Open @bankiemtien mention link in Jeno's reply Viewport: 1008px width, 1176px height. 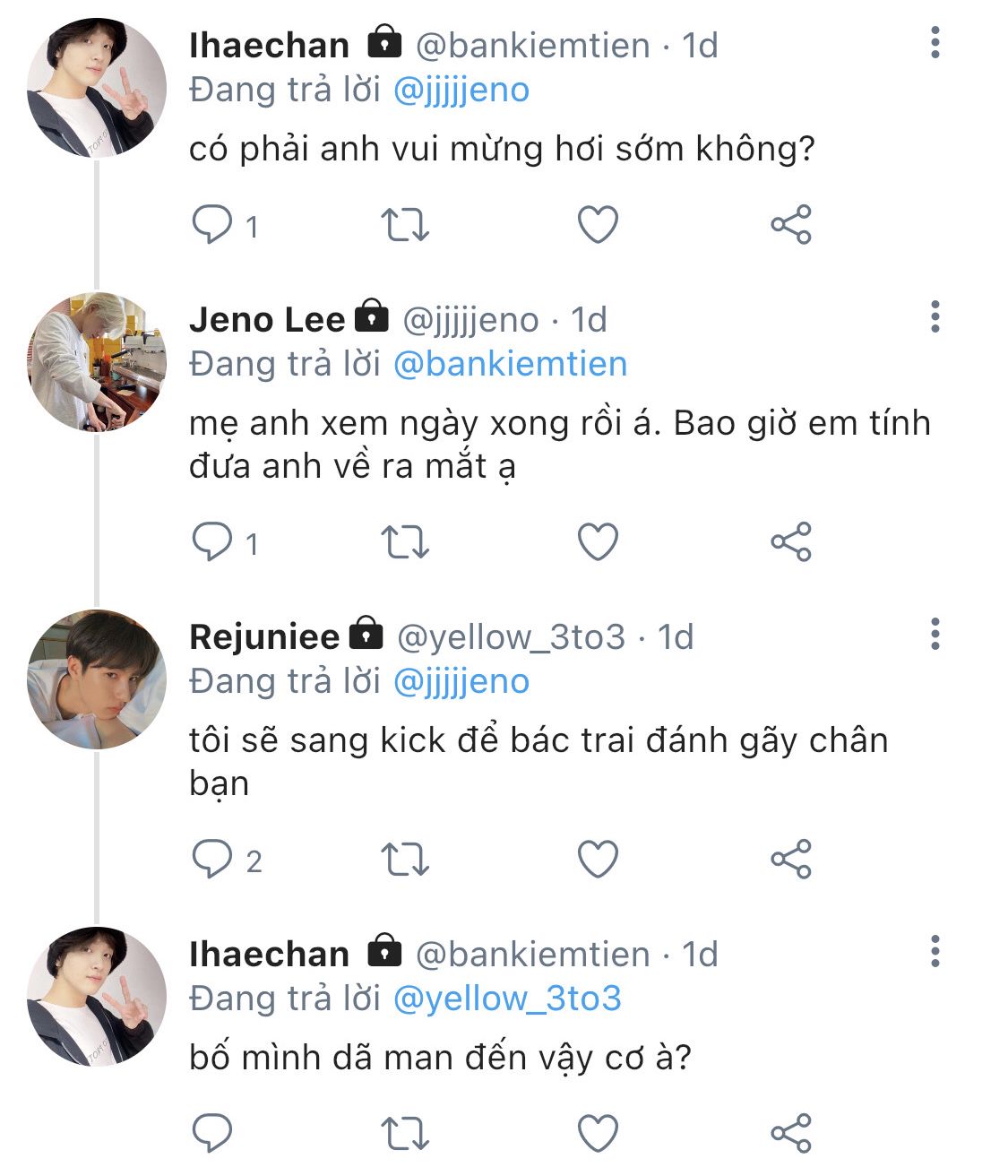tap(510, 364)
